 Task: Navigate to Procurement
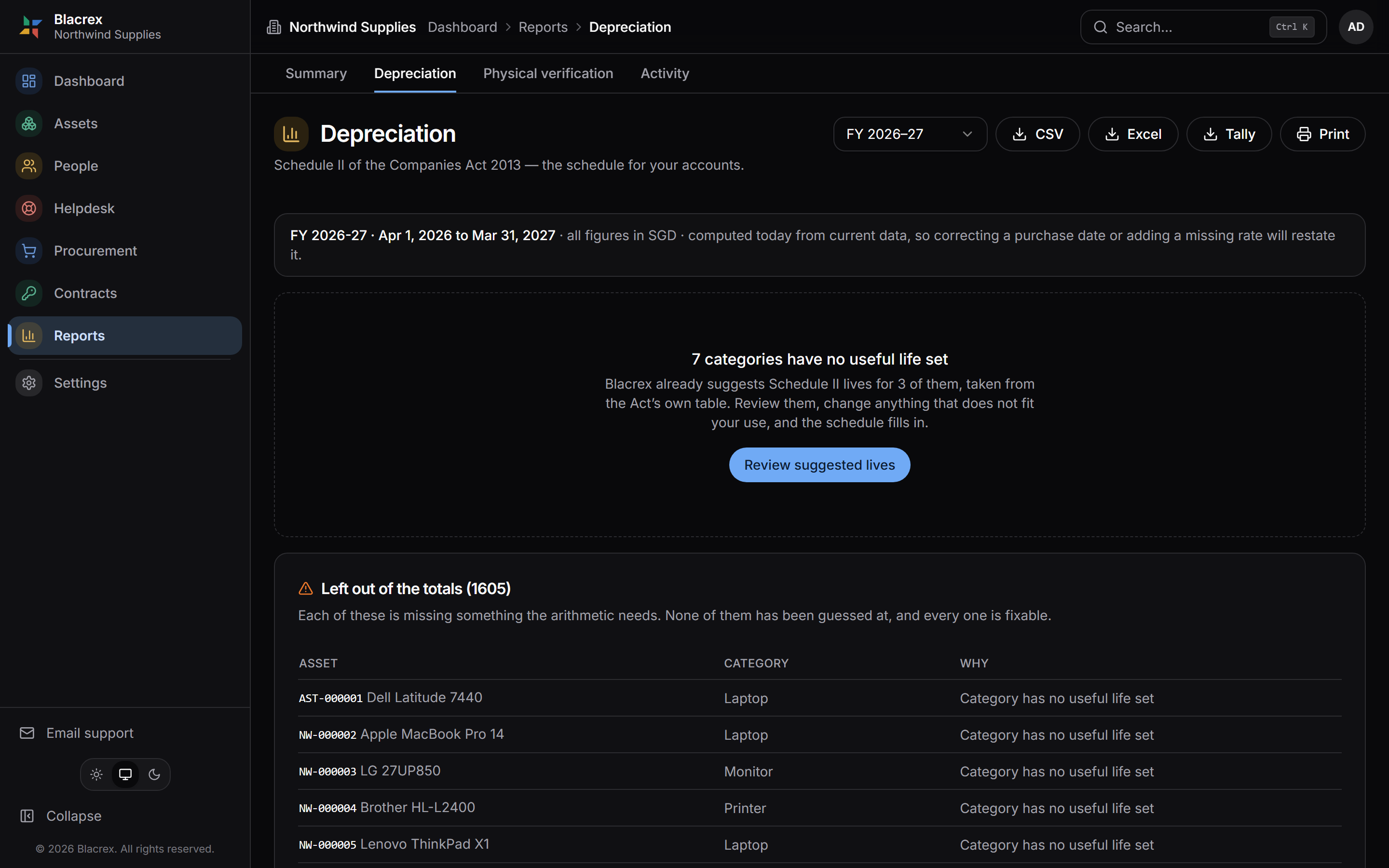[125, 251]
